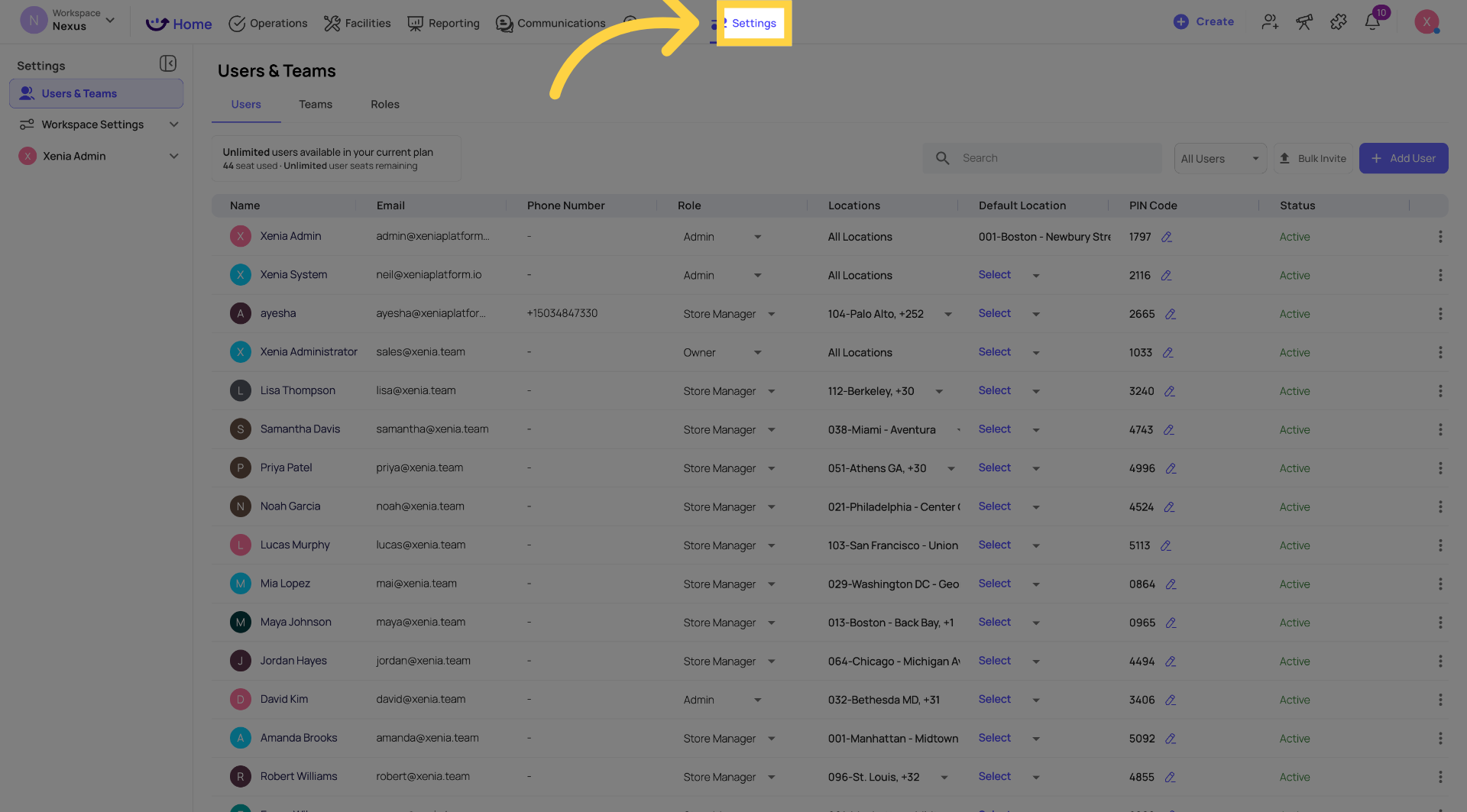Sort by the Name column header

click(244, 205)
